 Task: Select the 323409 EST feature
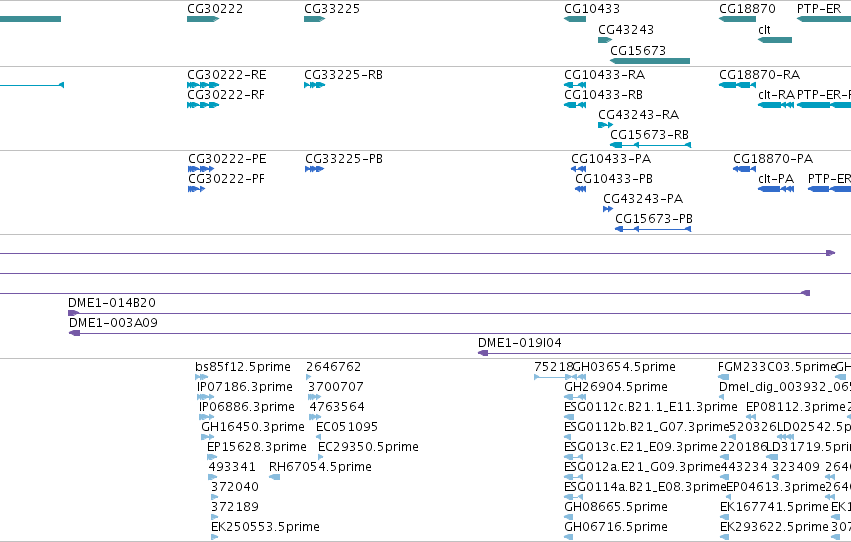point(776,477)
